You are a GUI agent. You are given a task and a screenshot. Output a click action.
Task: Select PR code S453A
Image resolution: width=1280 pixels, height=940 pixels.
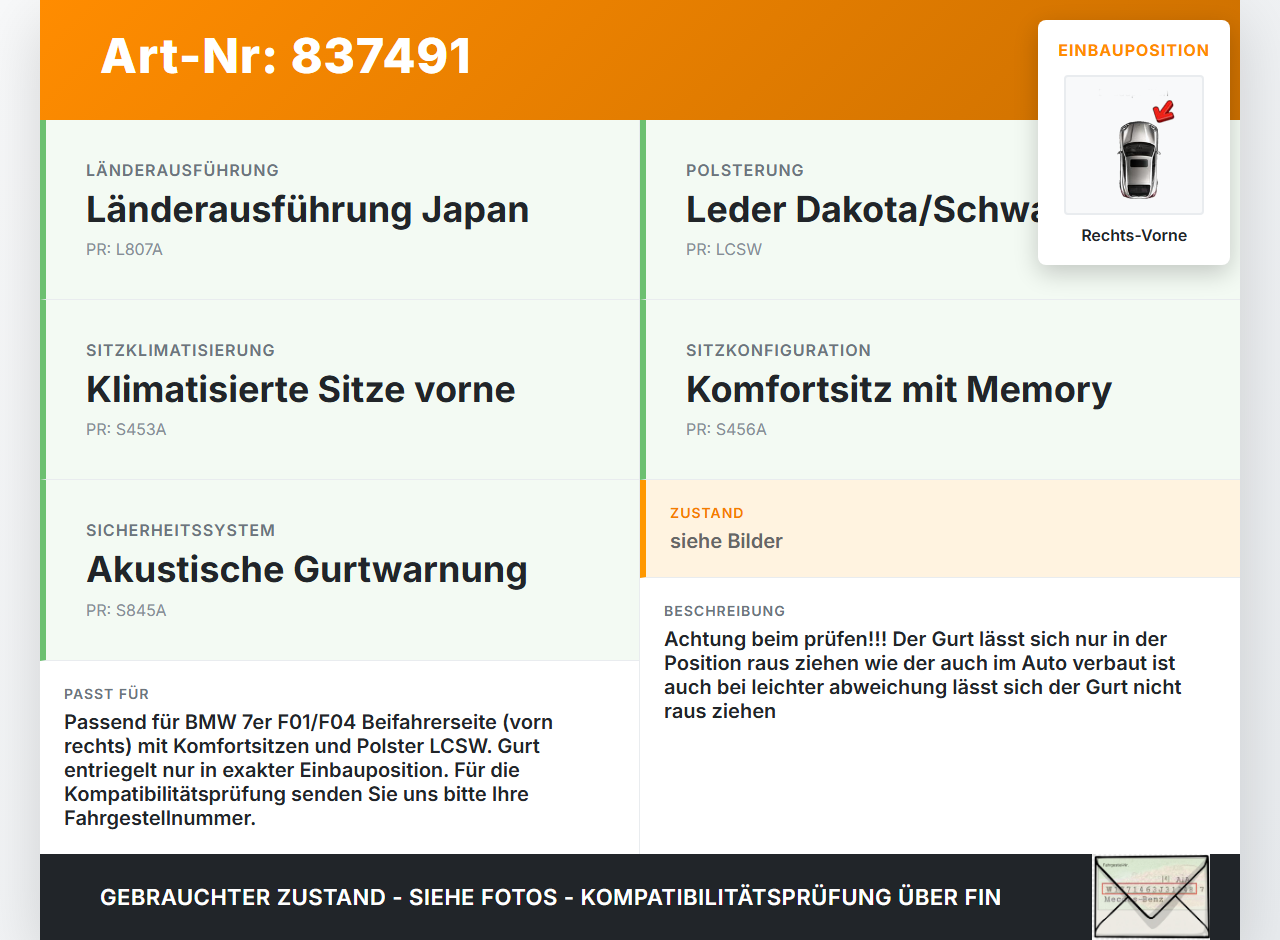tap(126, 430)
